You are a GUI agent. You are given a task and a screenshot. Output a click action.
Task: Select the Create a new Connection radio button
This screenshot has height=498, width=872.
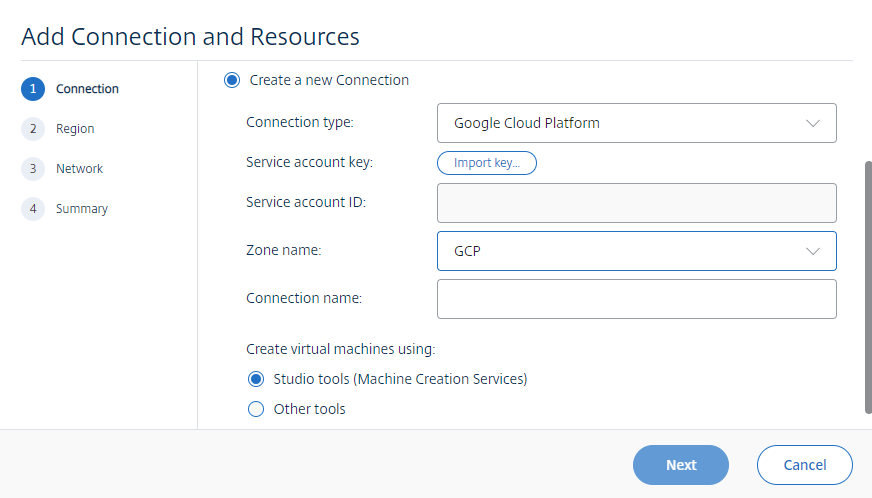pyautogui.click(x=232, y=80)
